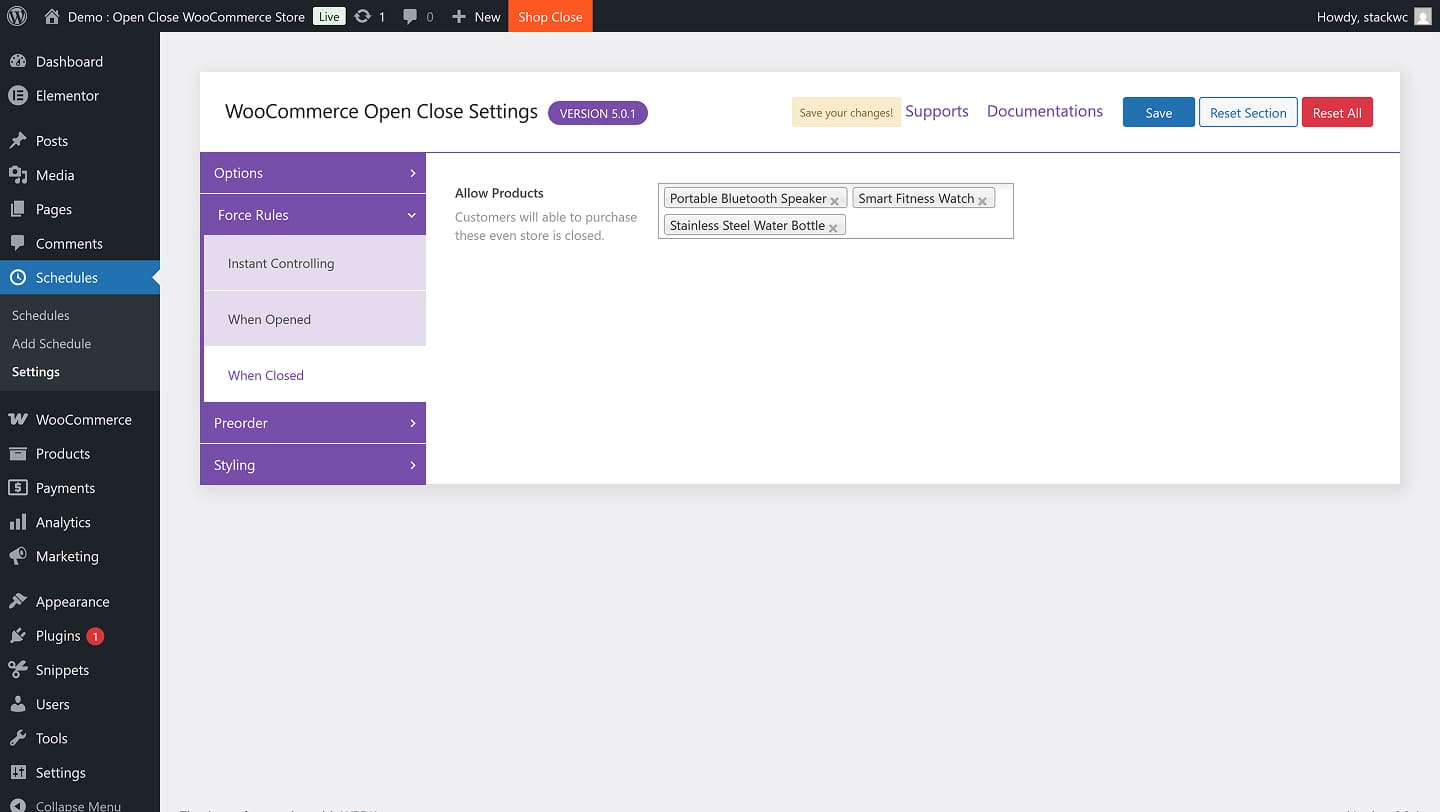
Task: Click the Allow Products label
Action: click(499, 193)
